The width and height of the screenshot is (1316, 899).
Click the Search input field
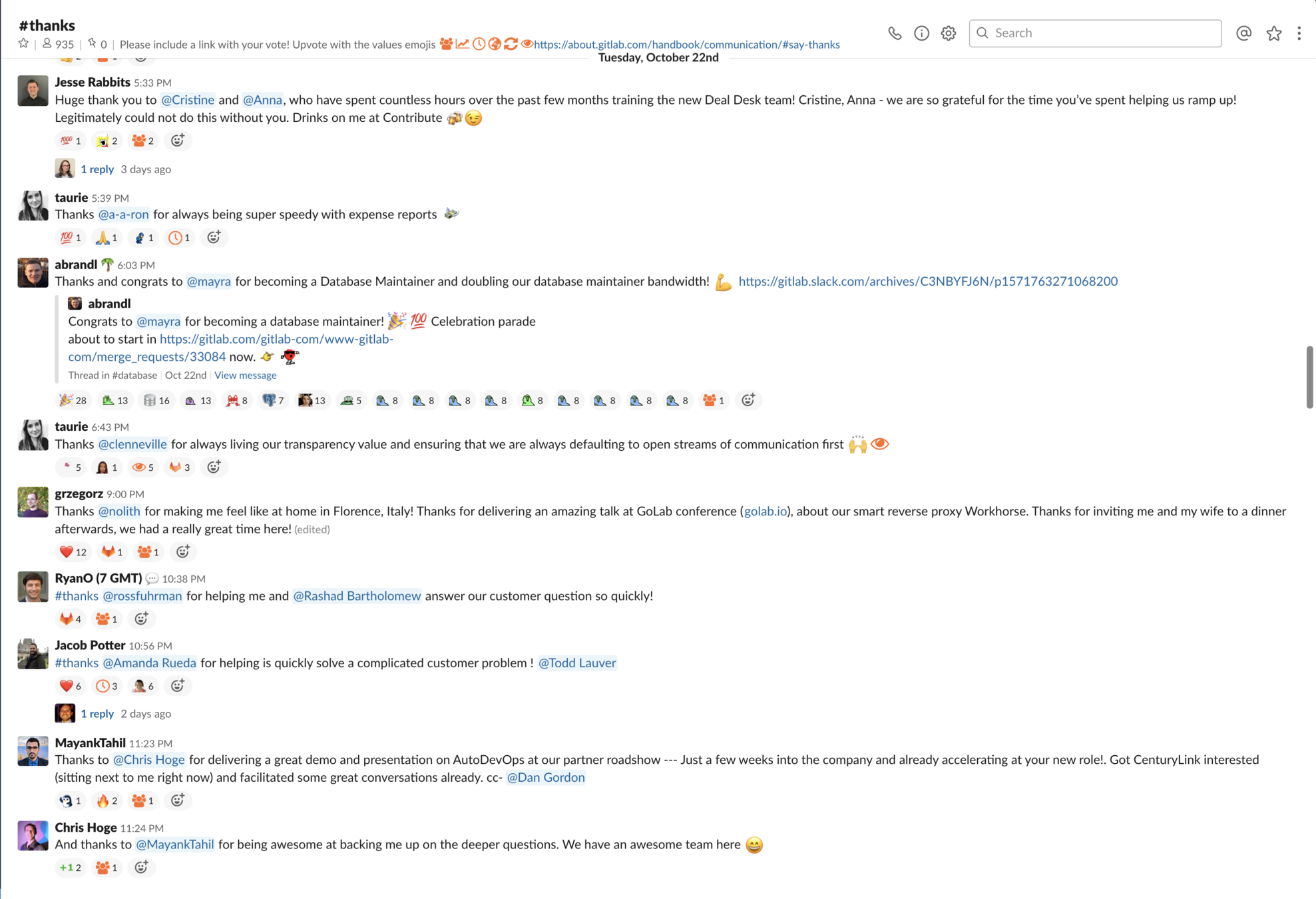click(1095, 33)
